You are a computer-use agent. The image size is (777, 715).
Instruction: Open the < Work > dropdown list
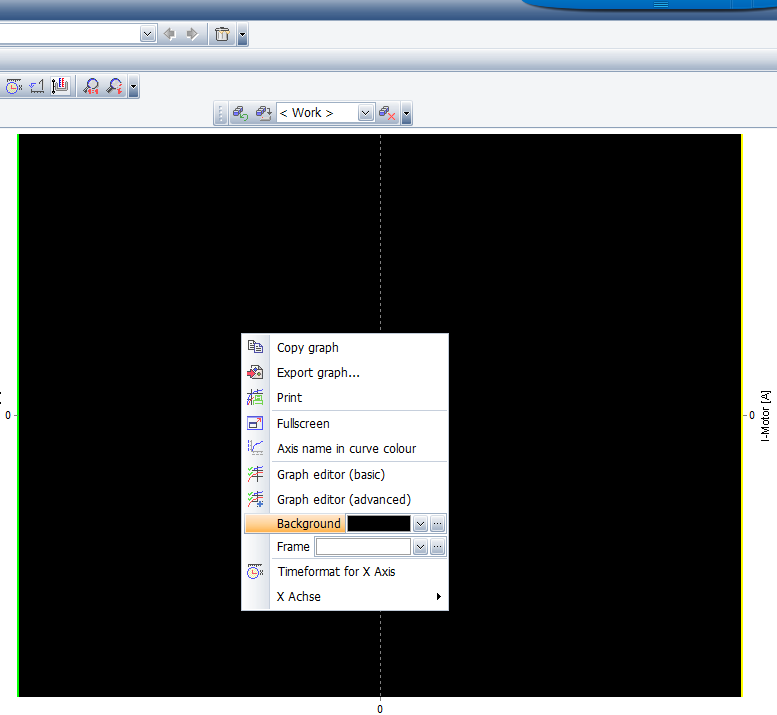point(365,113)
